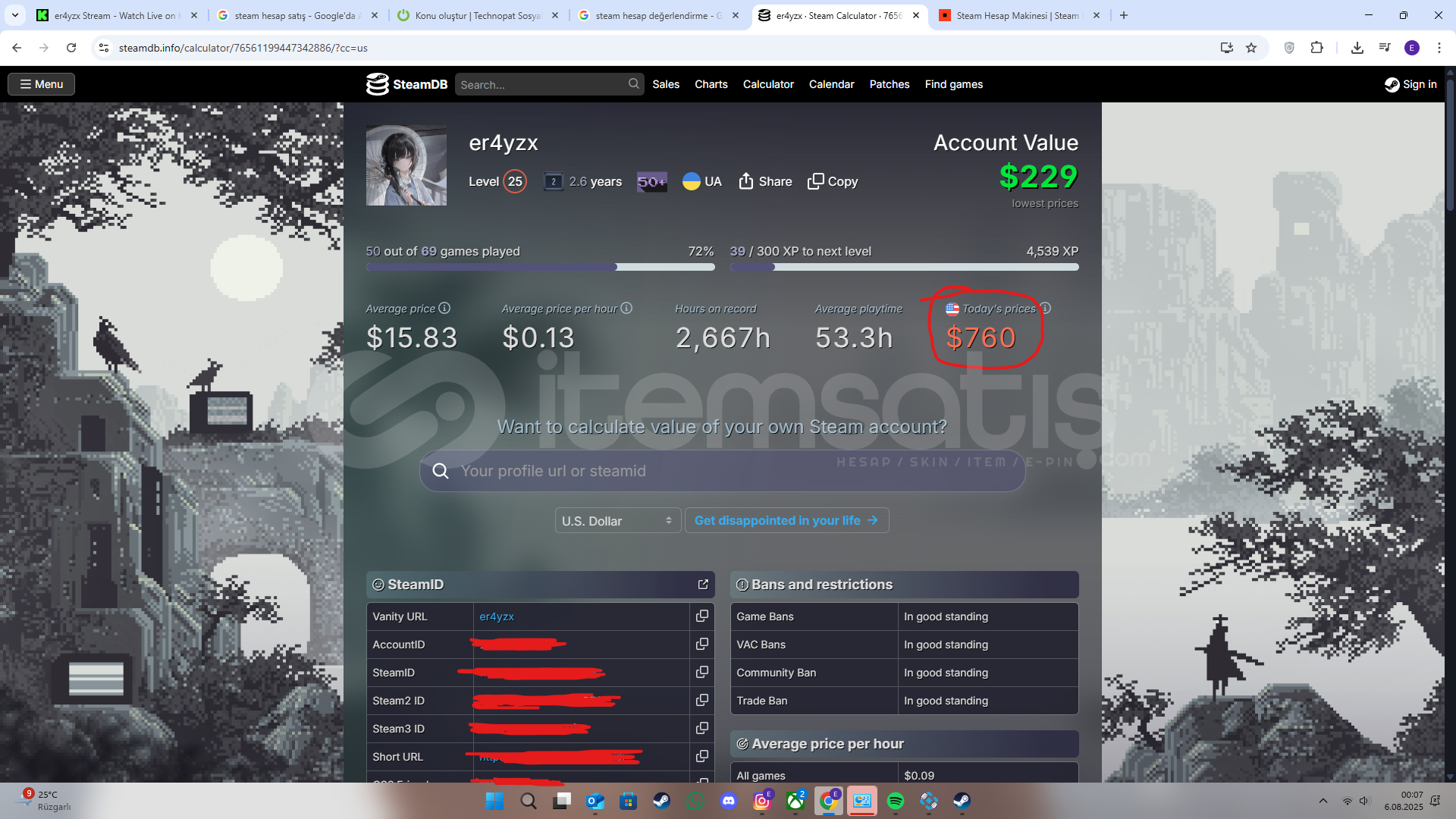Click the search magnifier icon in SteamDB header
The width and height of the screenshot is (1456, 819).
[x=633, y=84]
